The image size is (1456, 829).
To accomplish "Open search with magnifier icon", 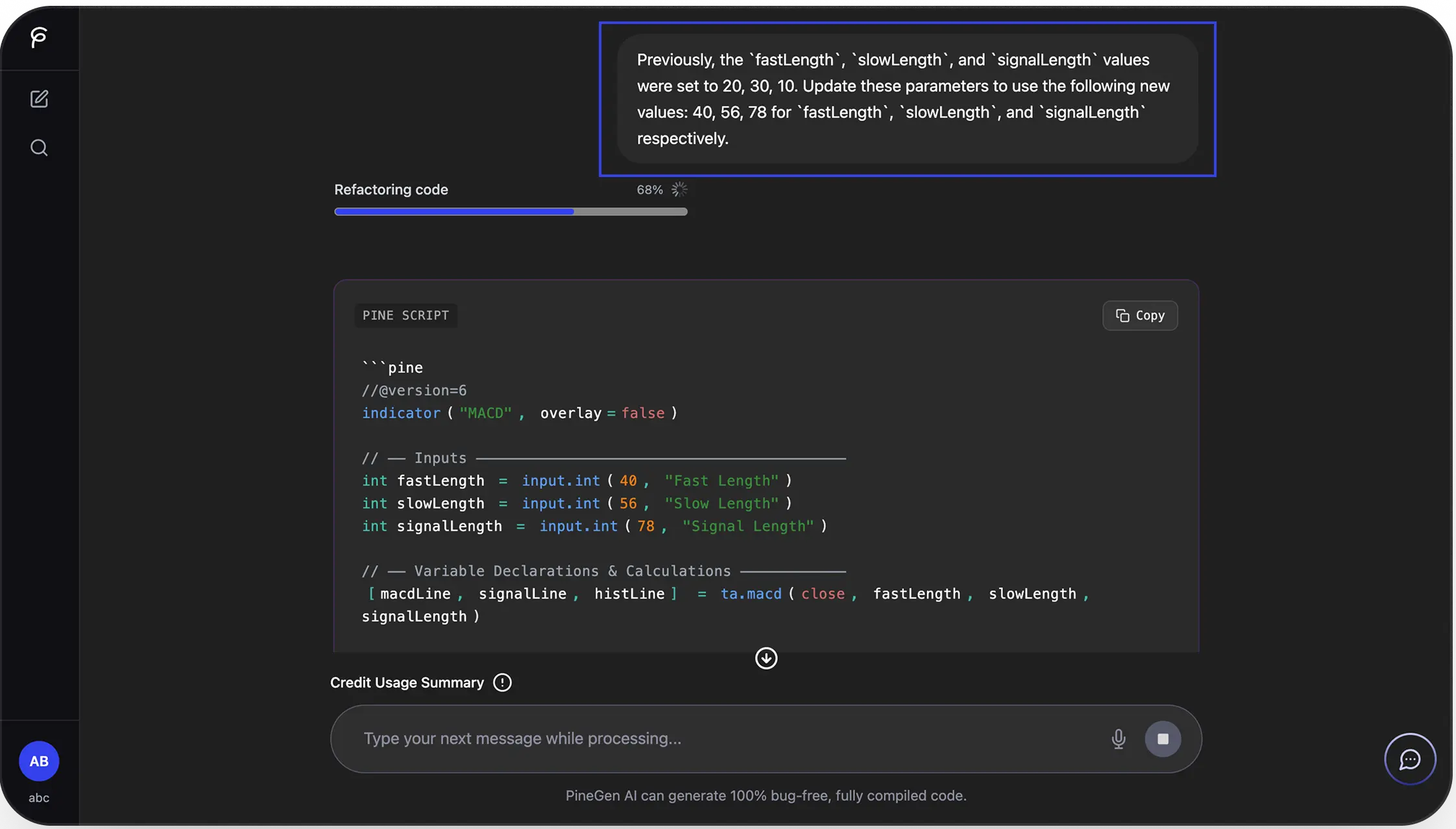I will tap(39, 148).
